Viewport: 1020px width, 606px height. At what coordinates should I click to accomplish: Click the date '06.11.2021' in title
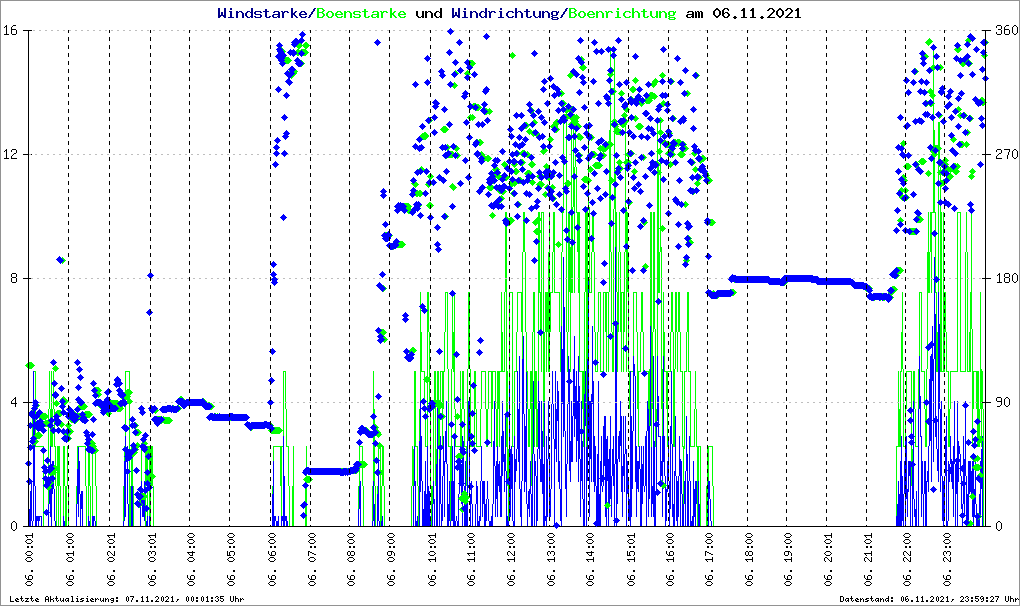point(757,13)
